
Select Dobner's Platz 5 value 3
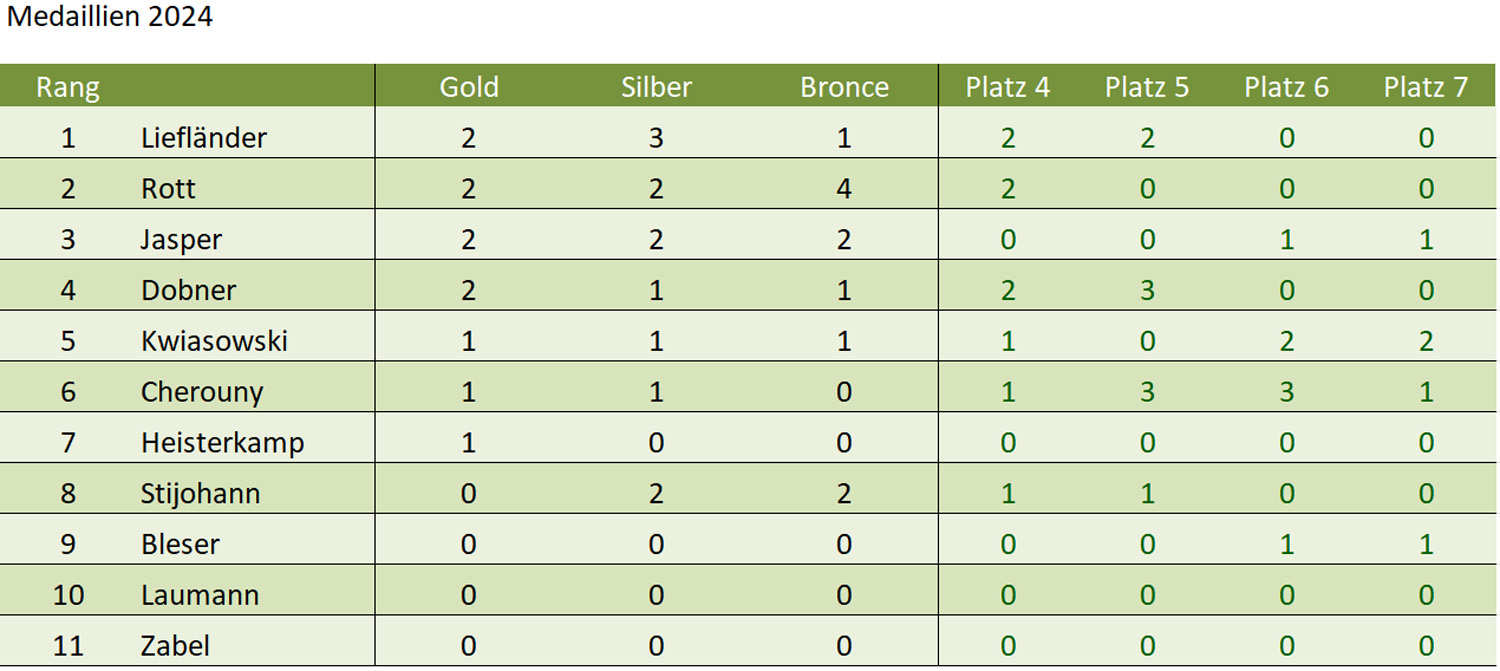click(x=1147, y=290)
